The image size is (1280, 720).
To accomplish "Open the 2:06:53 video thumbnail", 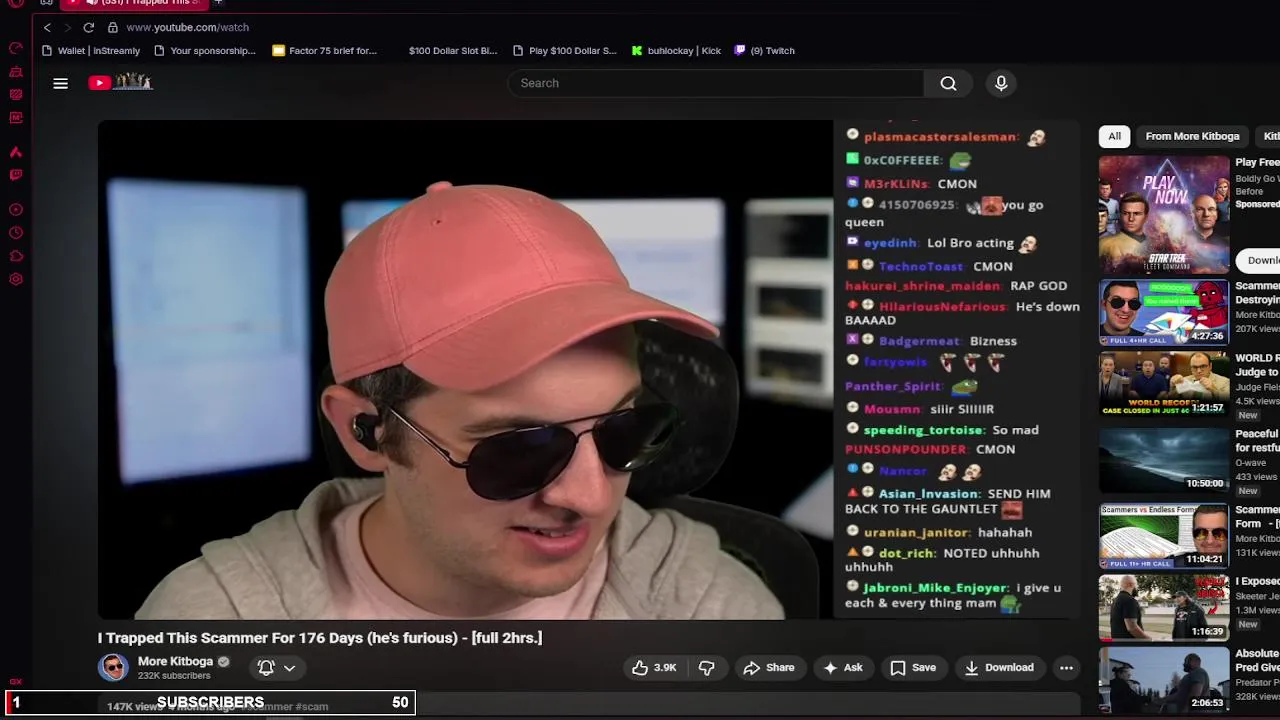I will pyautogui.click(x=1164, y=680).
